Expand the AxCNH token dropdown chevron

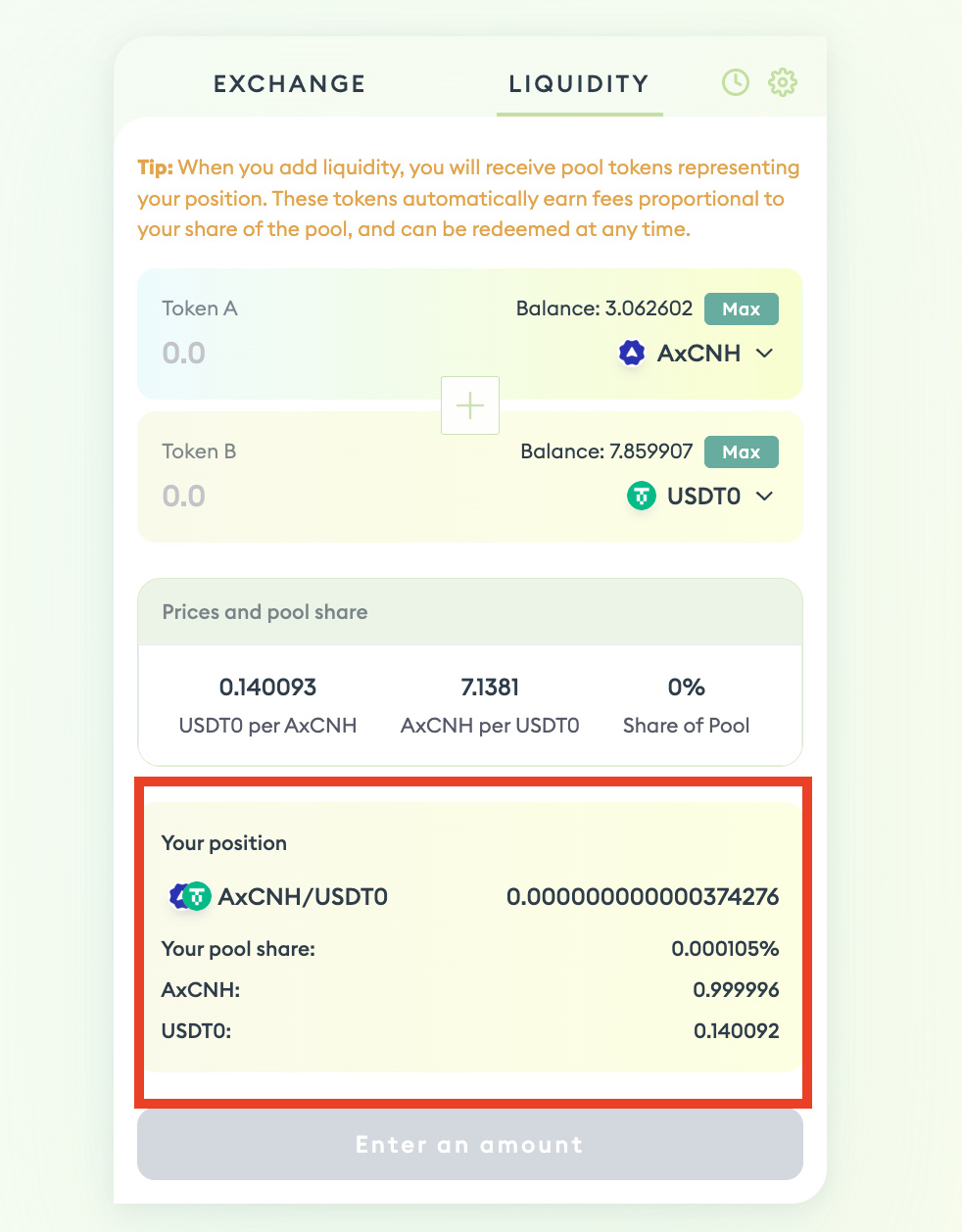pyautogui.click(x=765, y=354)
